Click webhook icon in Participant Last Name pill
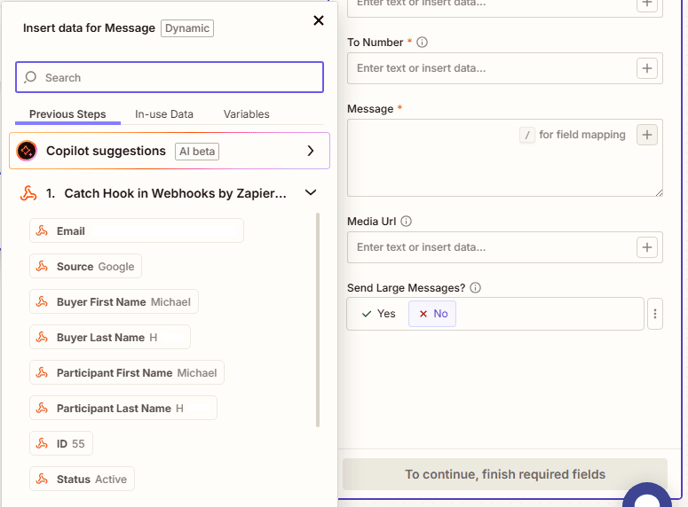Screen dimensions: 688x507 click(42, 408)
